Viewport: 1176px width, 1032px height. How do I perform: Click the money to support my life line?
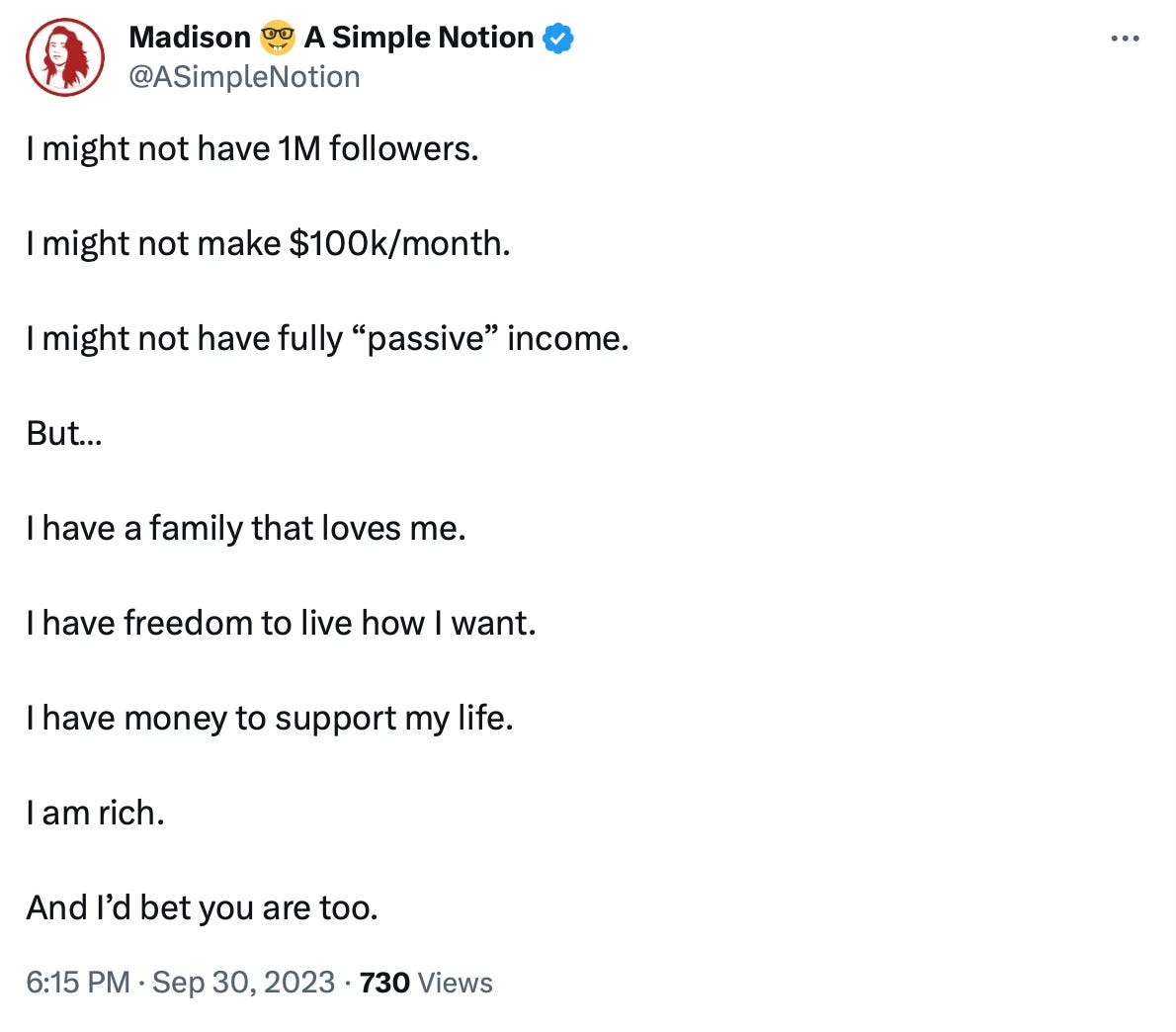coord(270,719)
